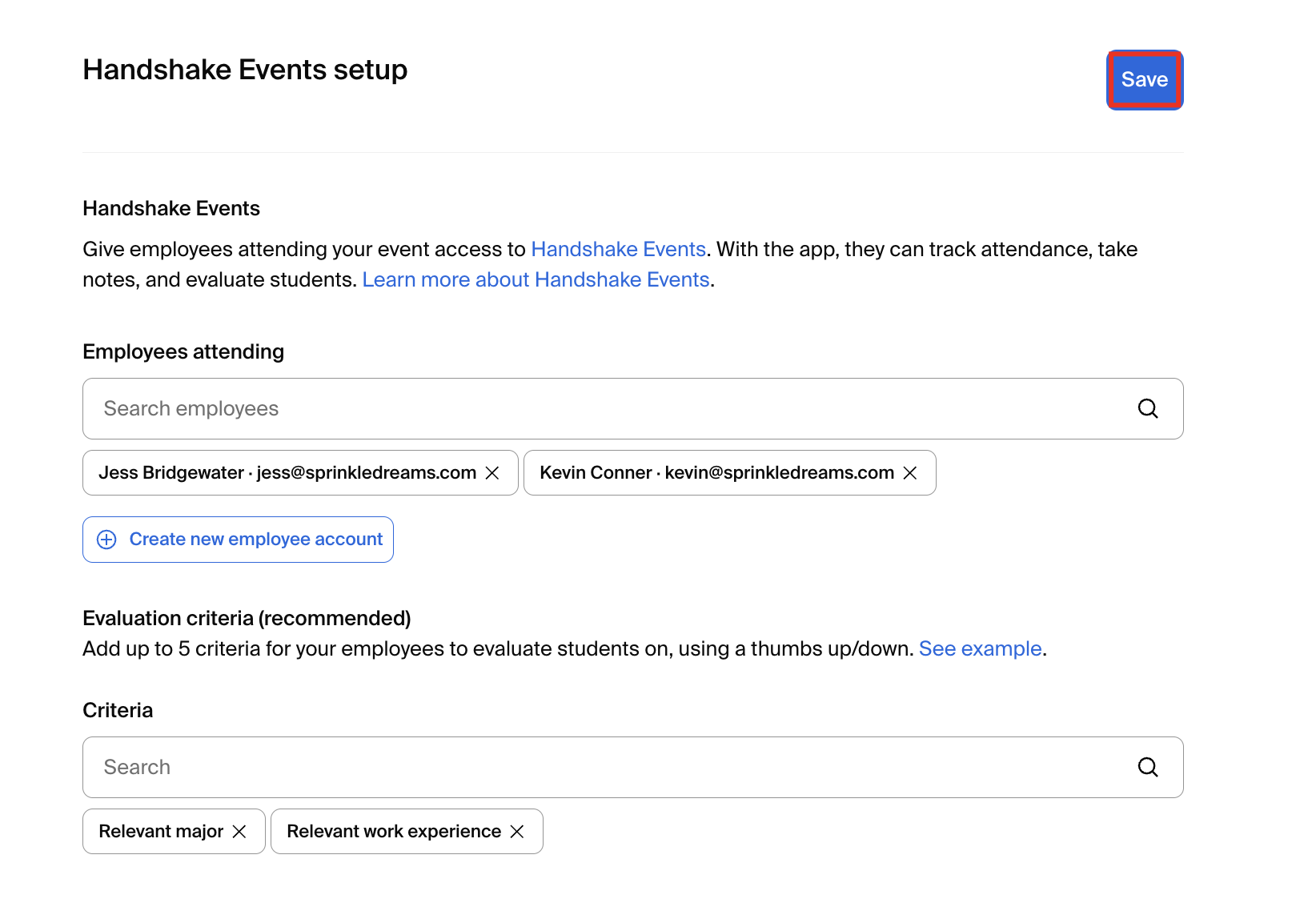
Task: Select the Relevant major criterion chip
Action: (160, 831)
